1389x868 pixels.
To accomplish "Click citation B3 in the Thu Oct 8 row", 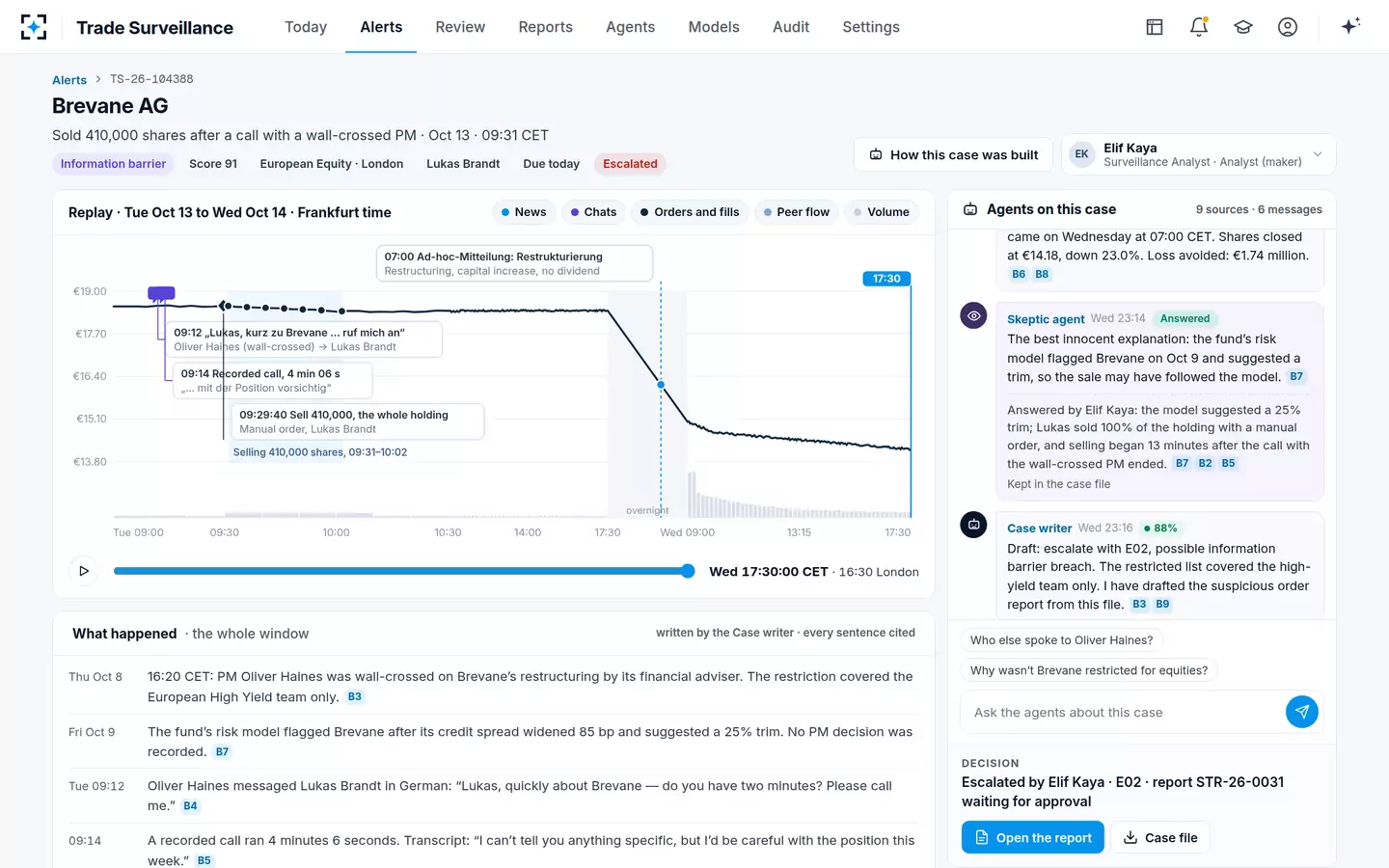I will pos(355,697).
